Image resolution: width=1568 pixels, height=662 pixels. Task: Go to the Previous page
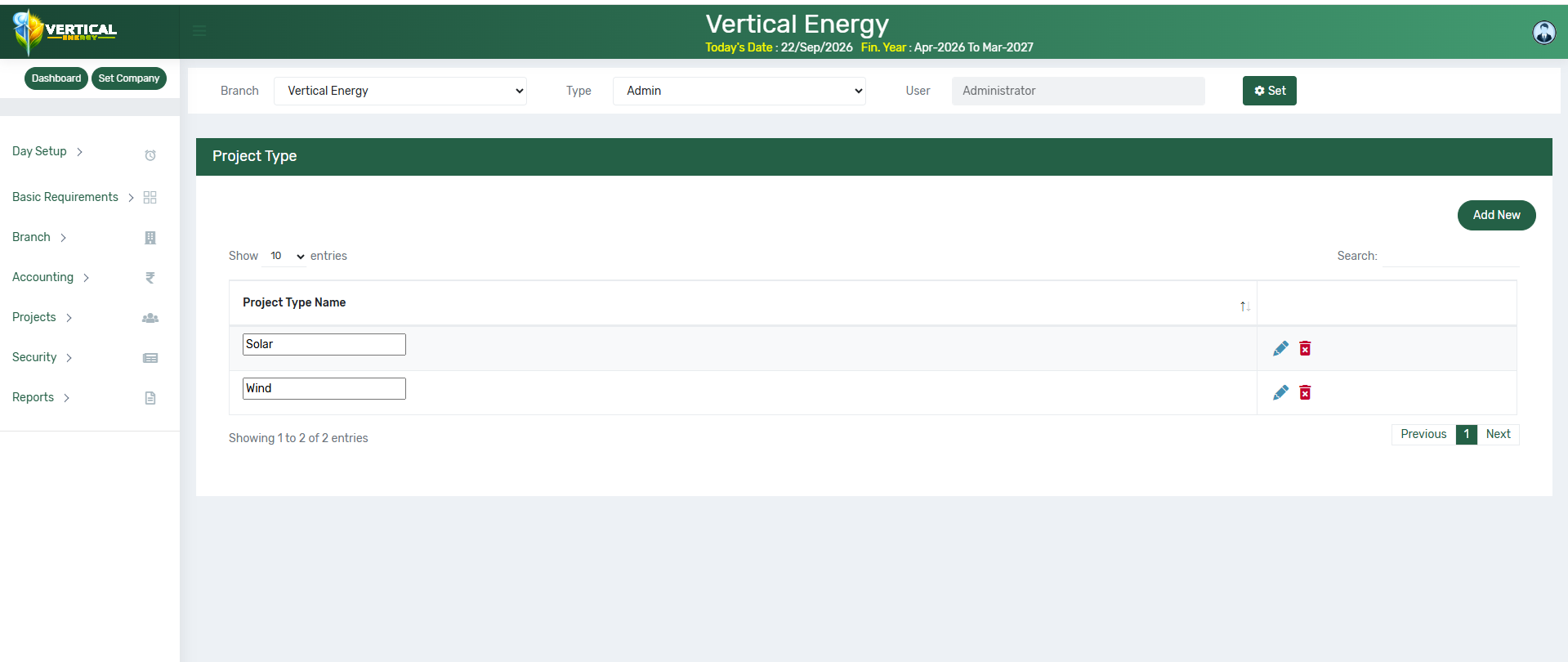(x=1423, y=434)
